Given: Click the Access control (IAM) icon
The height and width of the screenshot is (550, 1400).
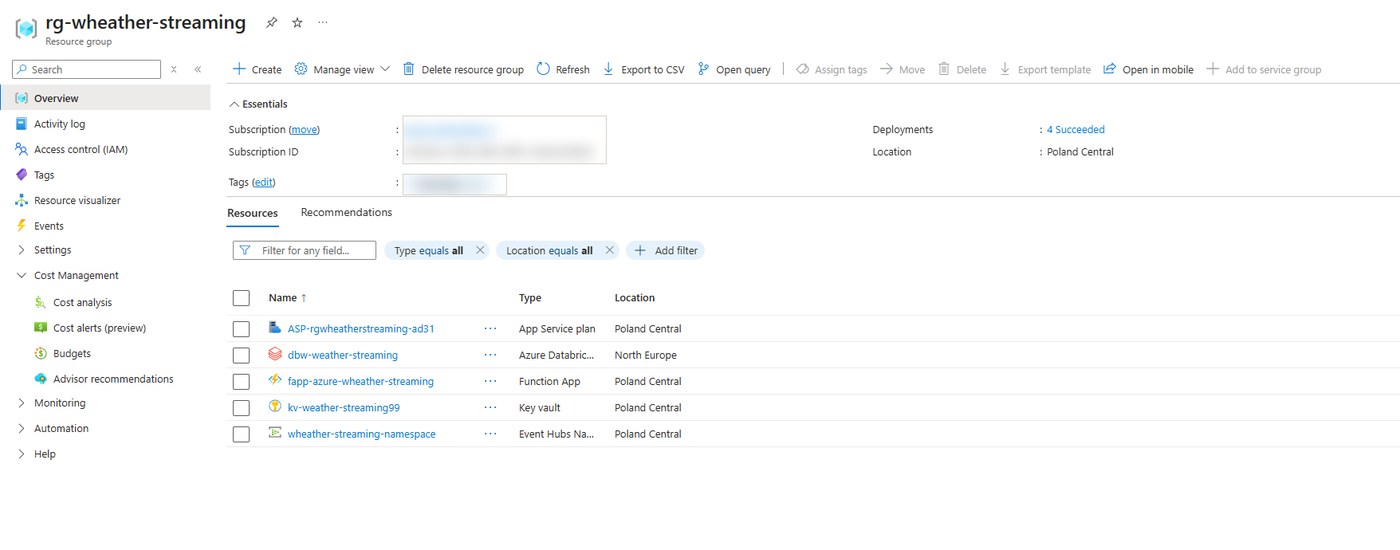Looking at the screenshot, I should click(22, 149).
